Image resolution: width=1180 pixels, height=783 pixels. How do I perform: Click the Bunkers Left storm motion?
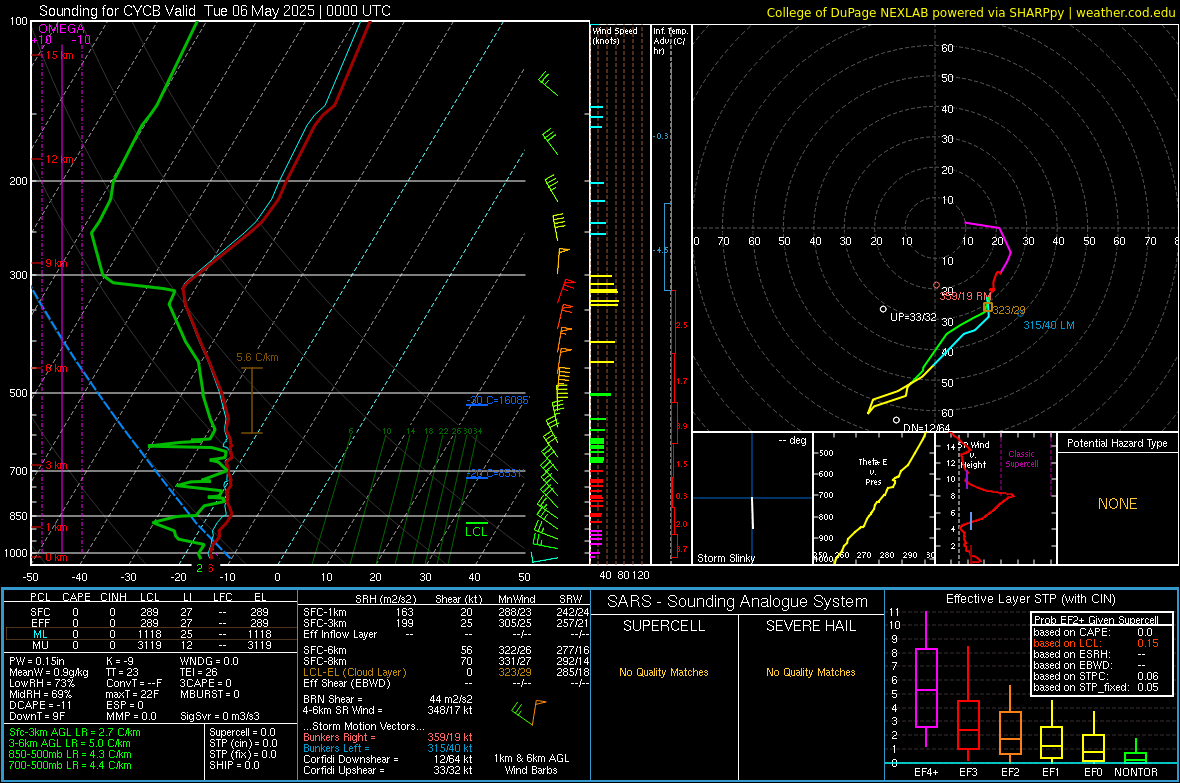pyautogui.click(x=388, y=748)
